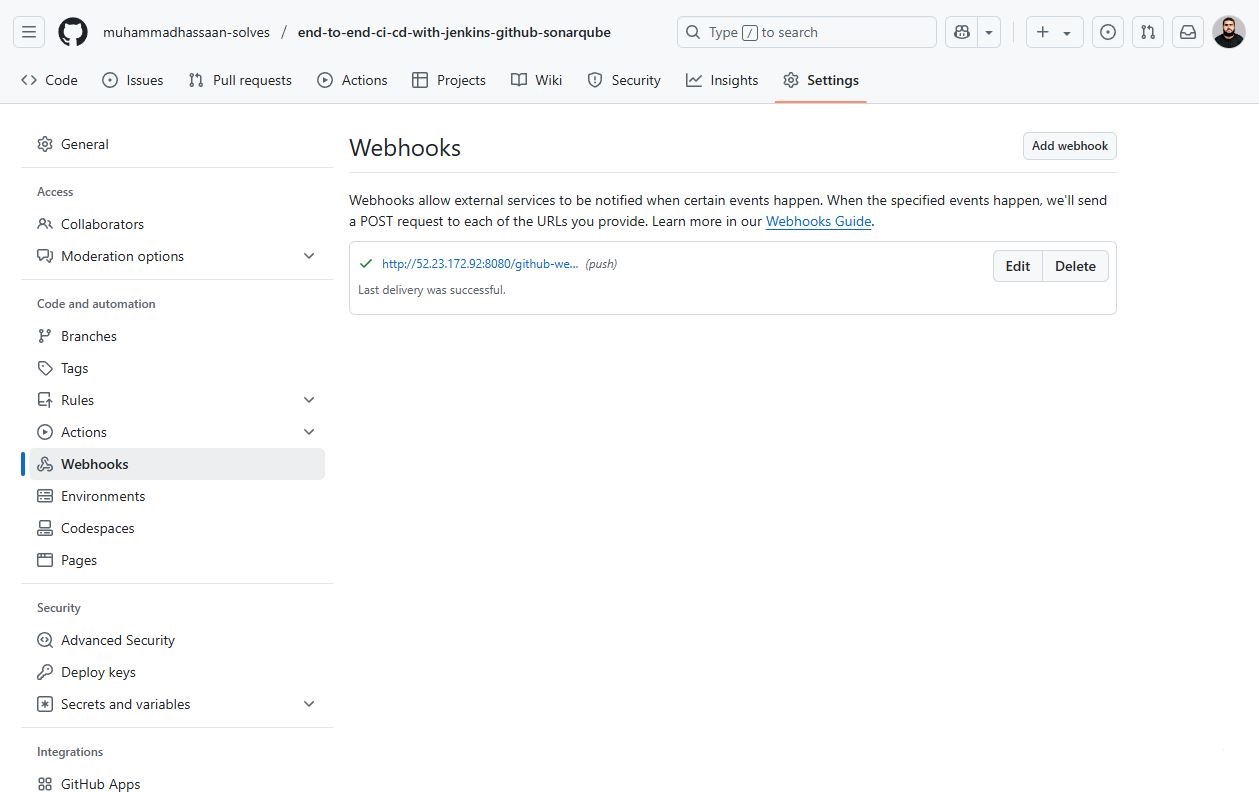This screenshot has height=792, width=1259.
Task: Open Moderation options sidebar item
Action: (177, 256)
